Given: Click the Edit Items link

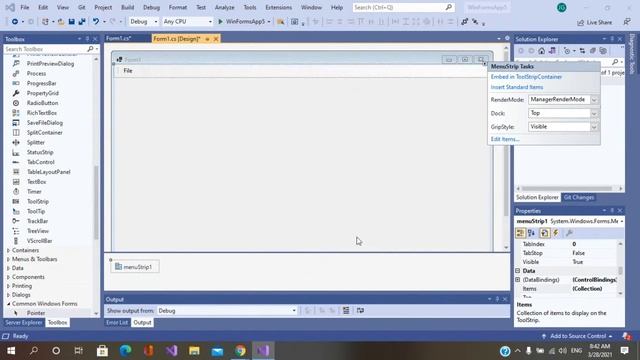Looking at the screenshot, I should coord(505,139).
